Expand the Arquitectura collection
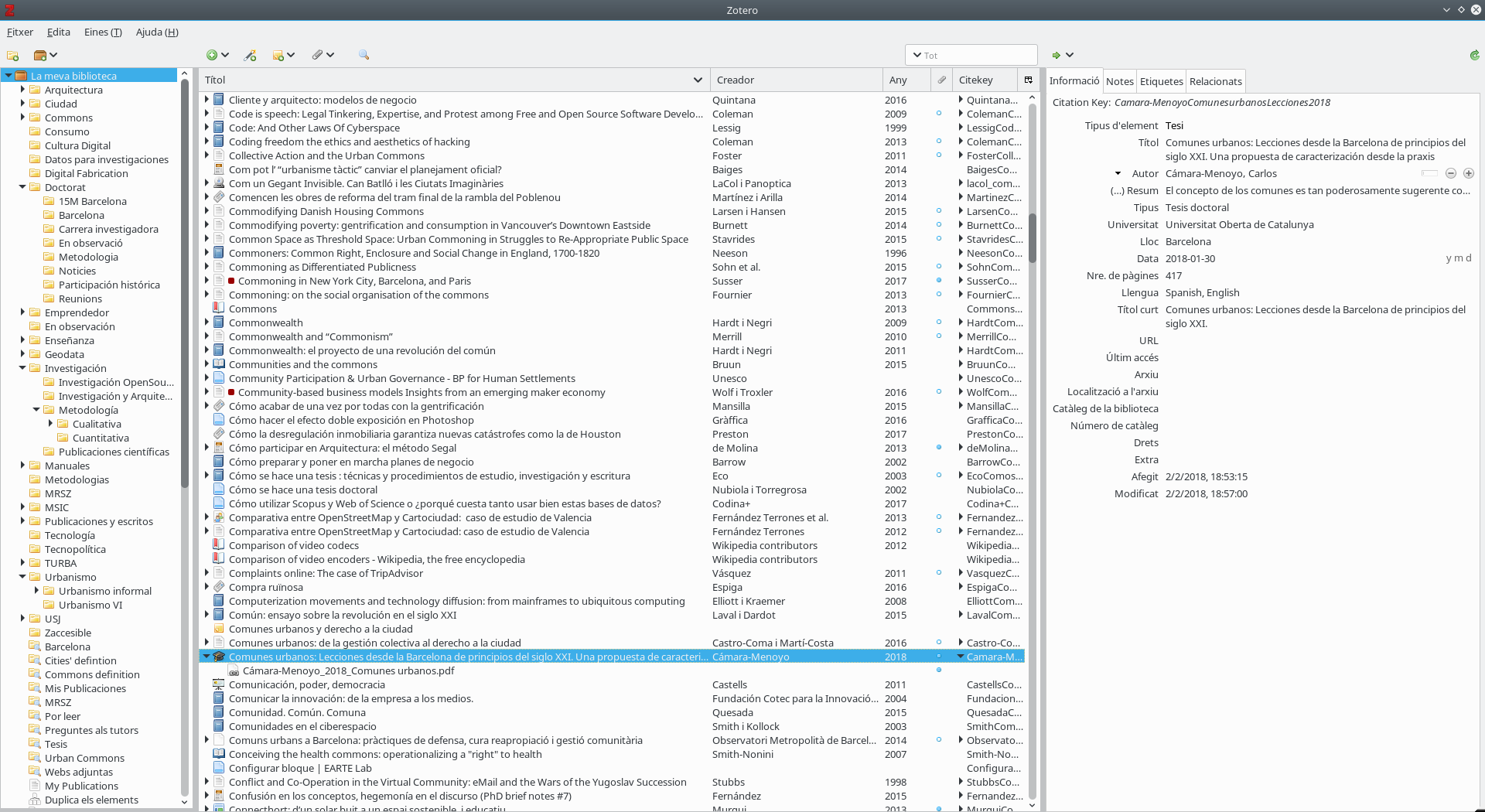This screenshot has width=1485, height=812. pos(22,90)
